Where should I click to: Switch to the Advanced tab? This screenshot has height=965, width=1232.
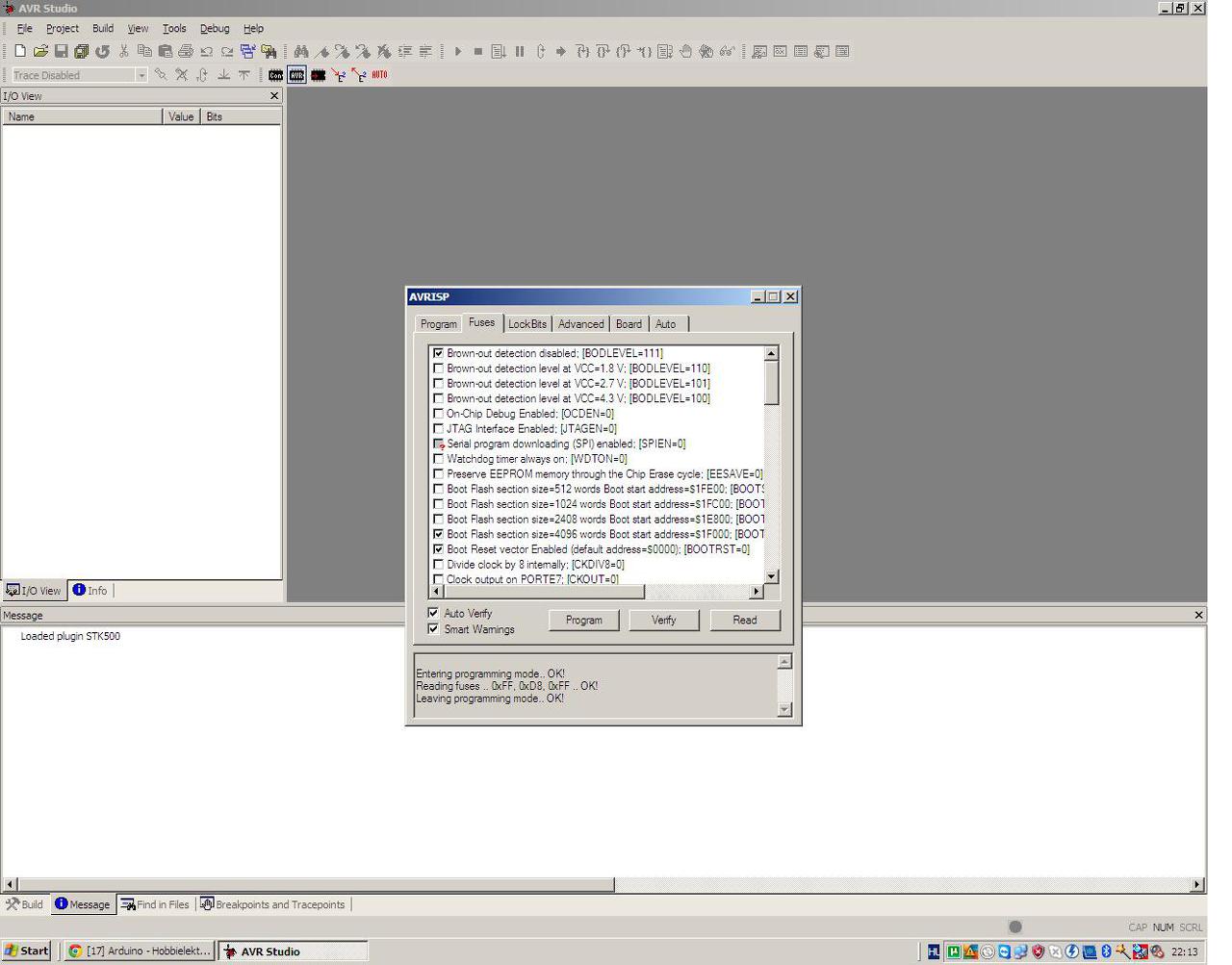click(x=581, y=324)
